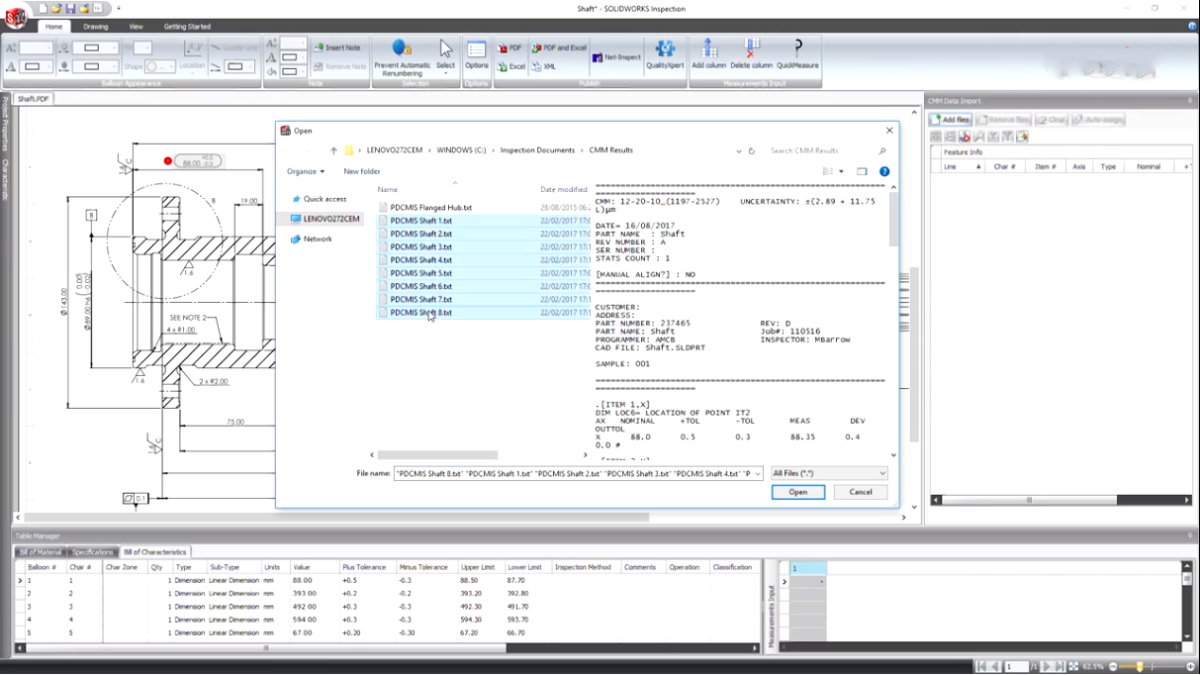Select file PDCMIS Shaft 4.txt
The height and width of the screenshot is (675, 1200).
[421, 260]
